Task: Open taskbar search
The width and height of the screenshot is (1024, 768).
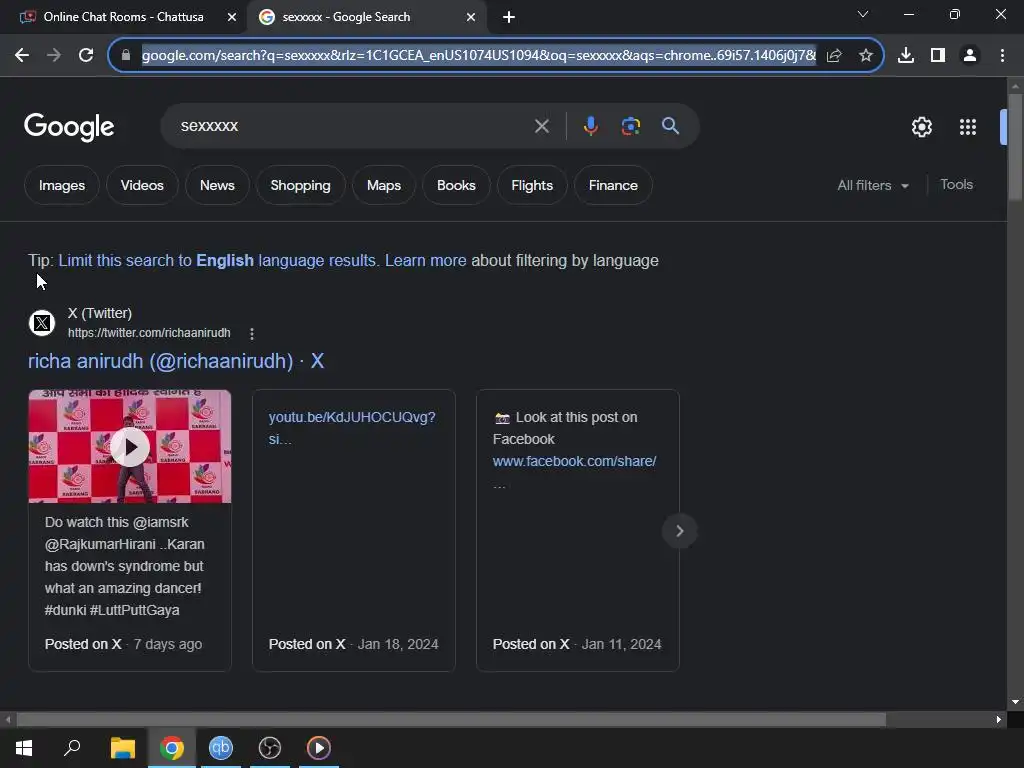Action: [x=72, y=748]
